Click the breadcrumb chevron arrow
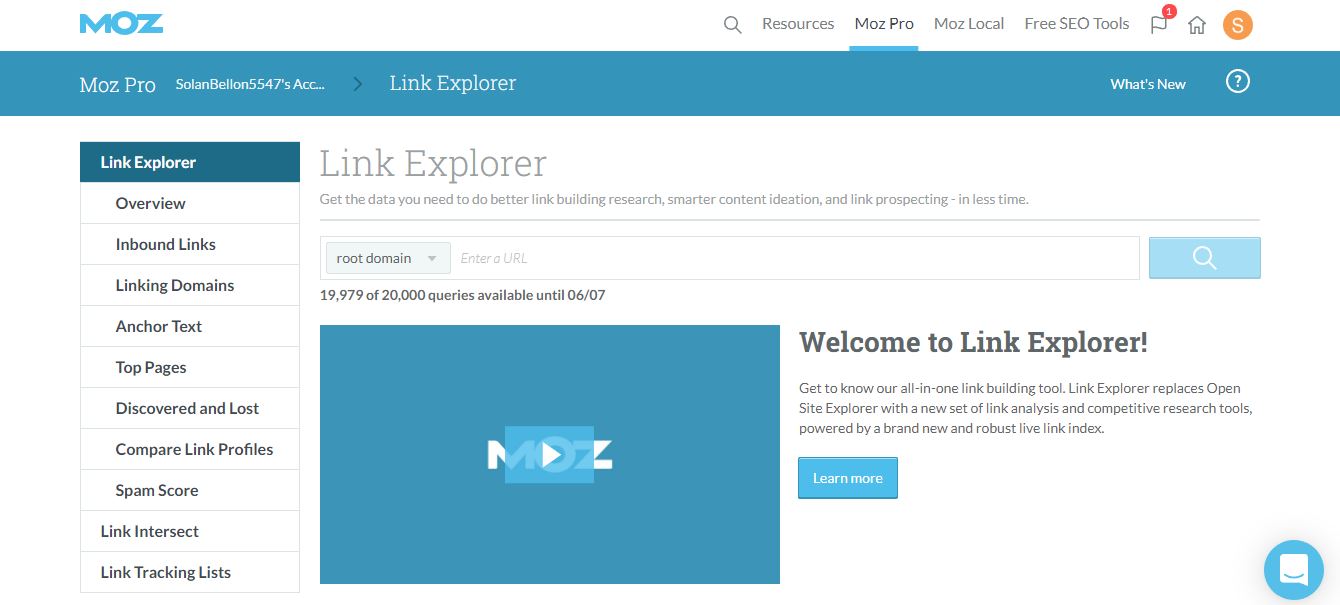The image size is (1340, 605). (357, 84)
